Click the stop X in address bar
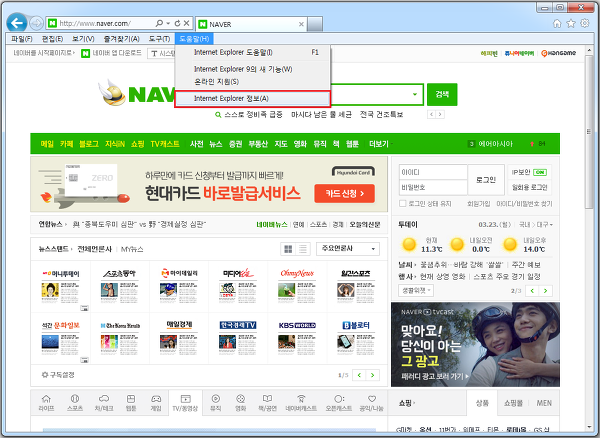This screenshot has width=600, height=438. pos(186,23)
